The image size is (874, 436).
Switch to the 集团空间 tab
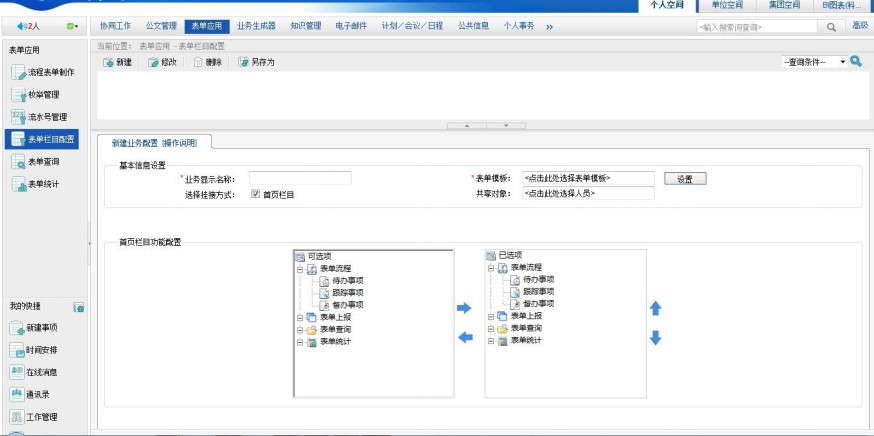tap(784, 5)
